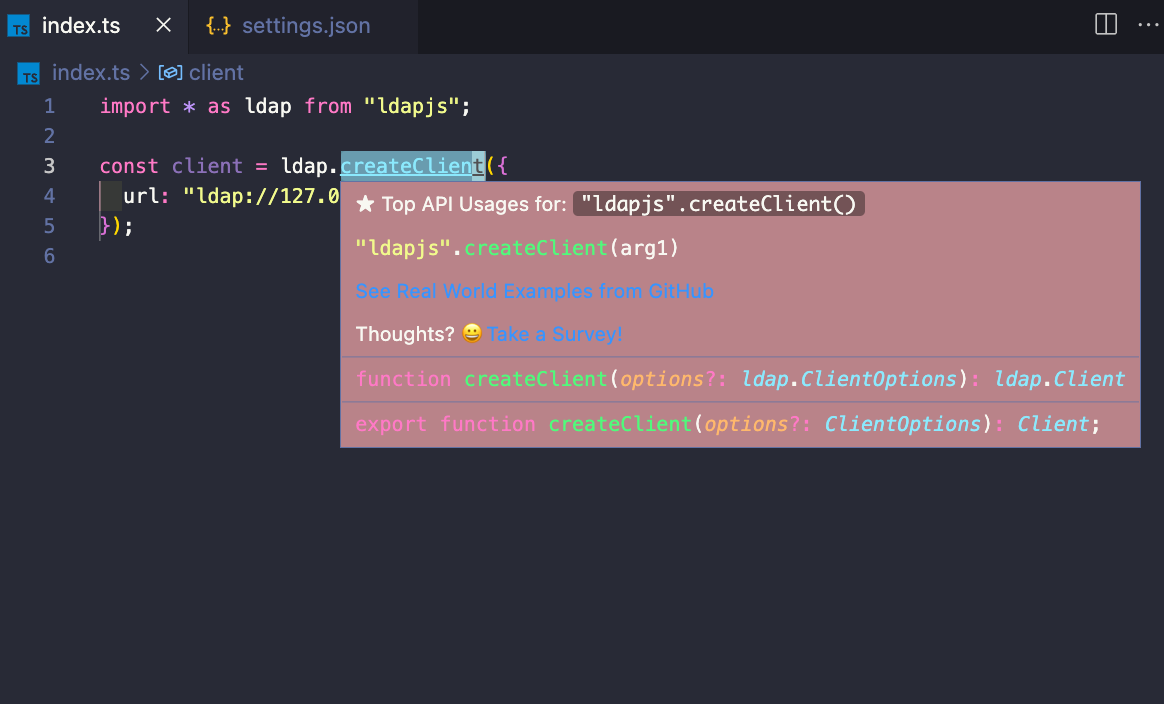Click the index.ts breadcrumb item
Viewport: 1164px width, 704px height.
pyautogui.click(x=90, y=73)
